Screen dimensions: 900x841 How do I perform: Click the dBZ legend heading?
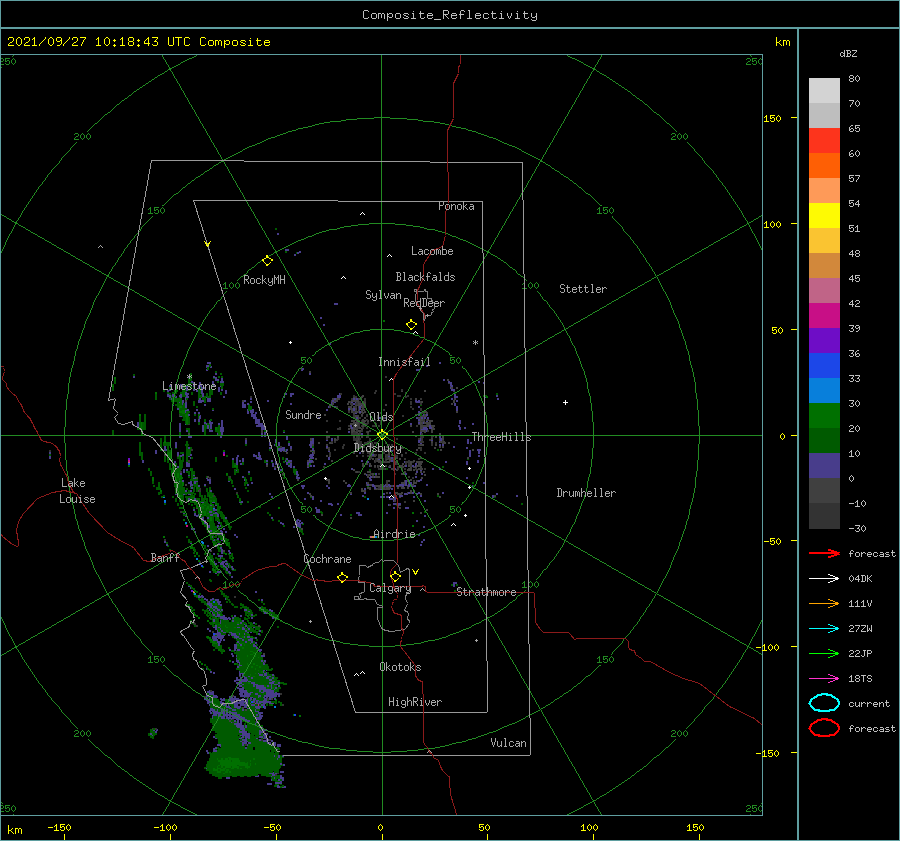coord(848,53)
